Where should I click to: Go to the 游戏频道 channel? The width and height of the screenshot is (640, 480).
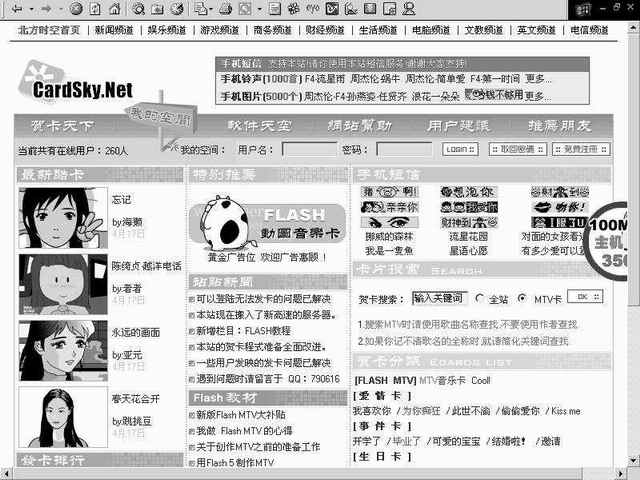(220, 30)
